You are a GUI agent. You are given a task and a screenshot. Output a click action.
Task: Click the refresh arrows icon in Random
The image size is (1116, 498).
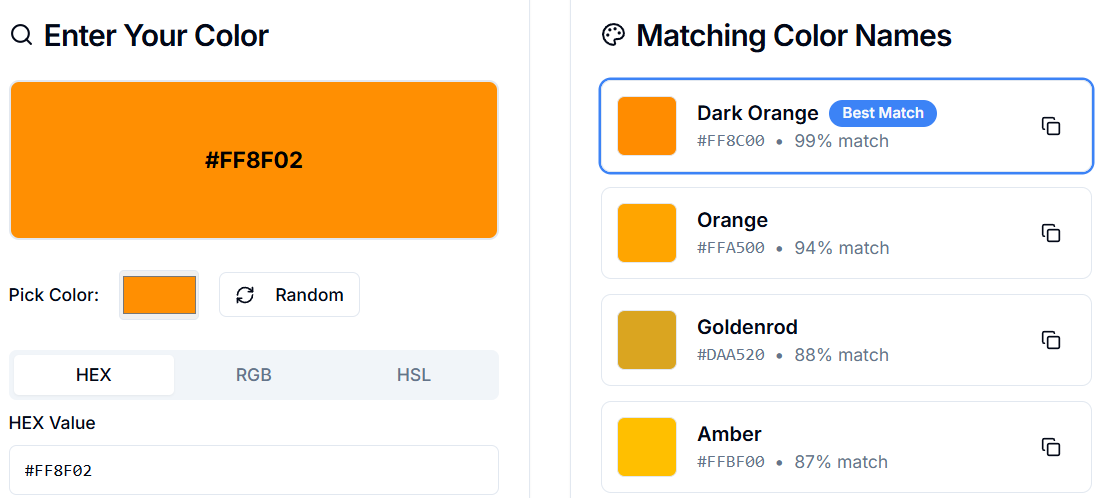click(245, 295)
